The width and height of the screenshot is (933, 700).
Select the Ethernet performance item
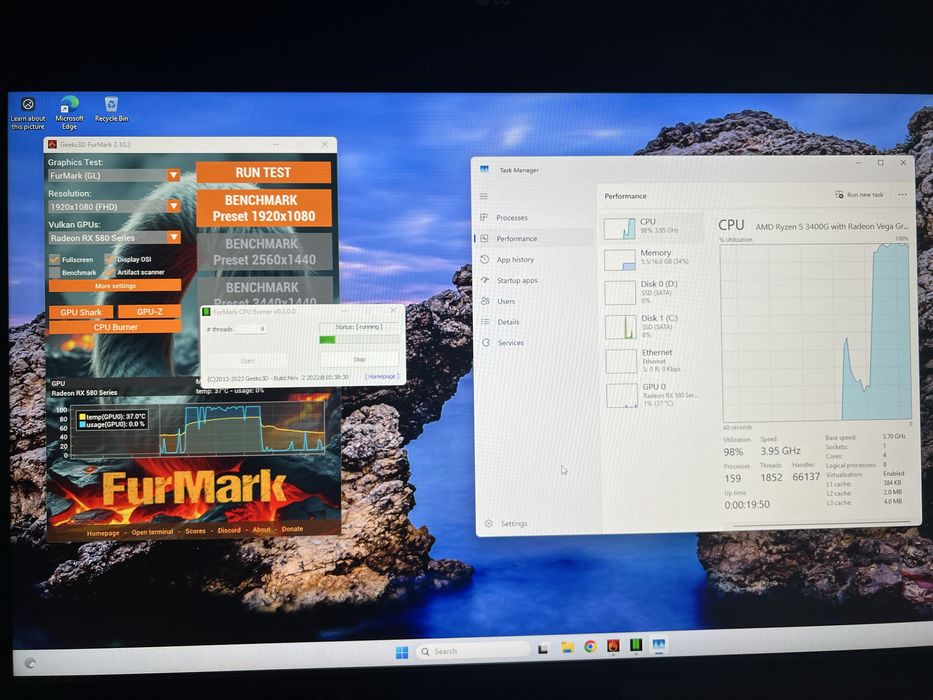click(653, 361)
